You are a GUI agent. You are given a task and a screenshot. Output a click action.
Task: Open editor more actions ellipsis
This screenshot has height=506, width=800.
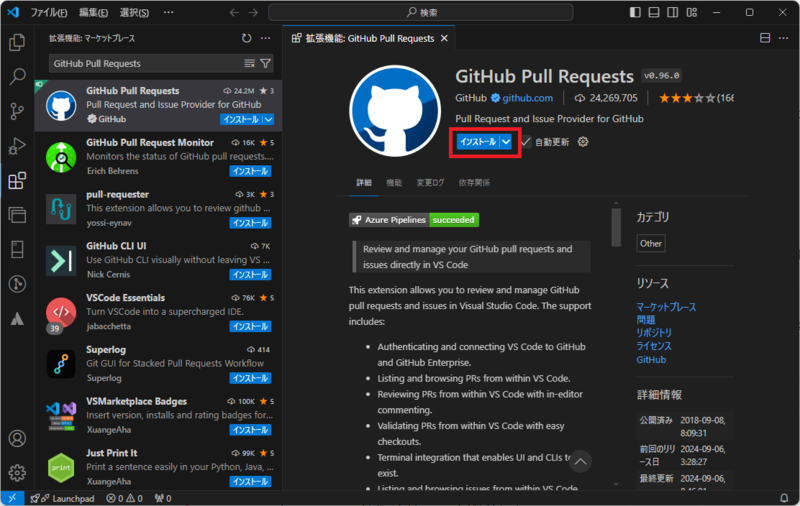(784, 38)
